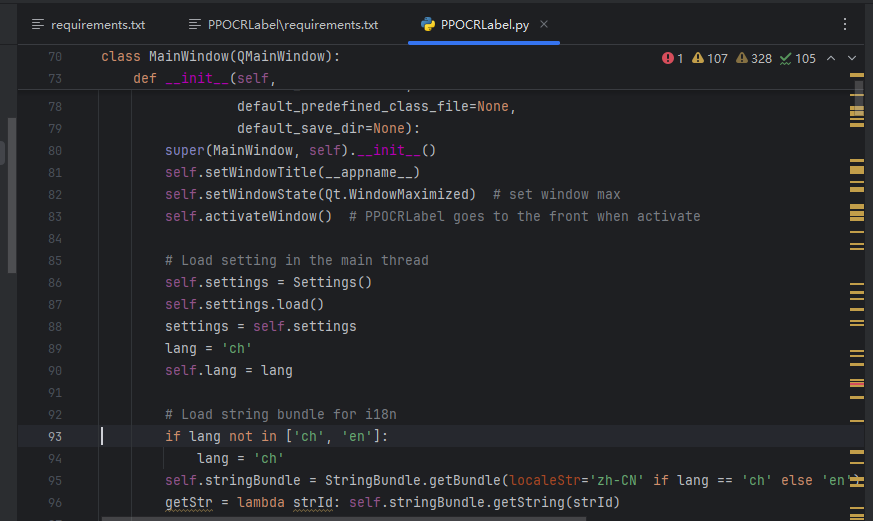Screen dimensions: 873x521
Task: Open the editor tabs more-options menu
Action: (x=845, y=24)
